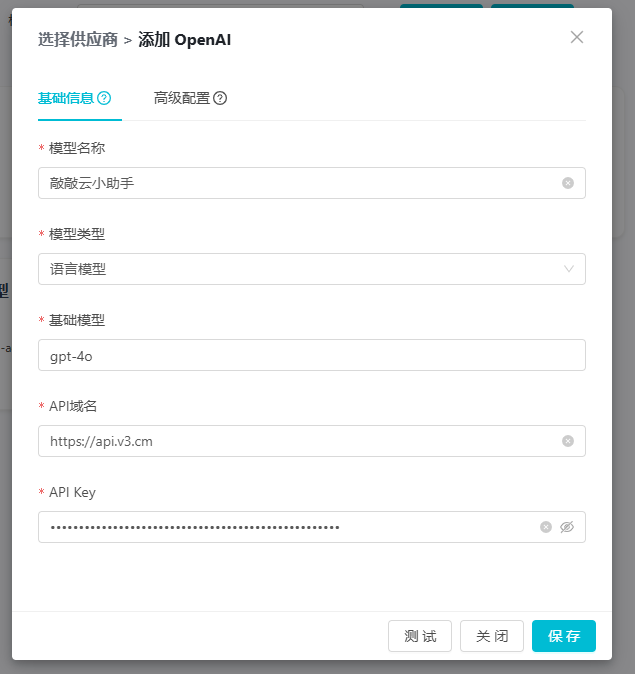Click into the 基础模型 field showing gpt-4o
Screen dimensions: 635x674
[311, 355]
